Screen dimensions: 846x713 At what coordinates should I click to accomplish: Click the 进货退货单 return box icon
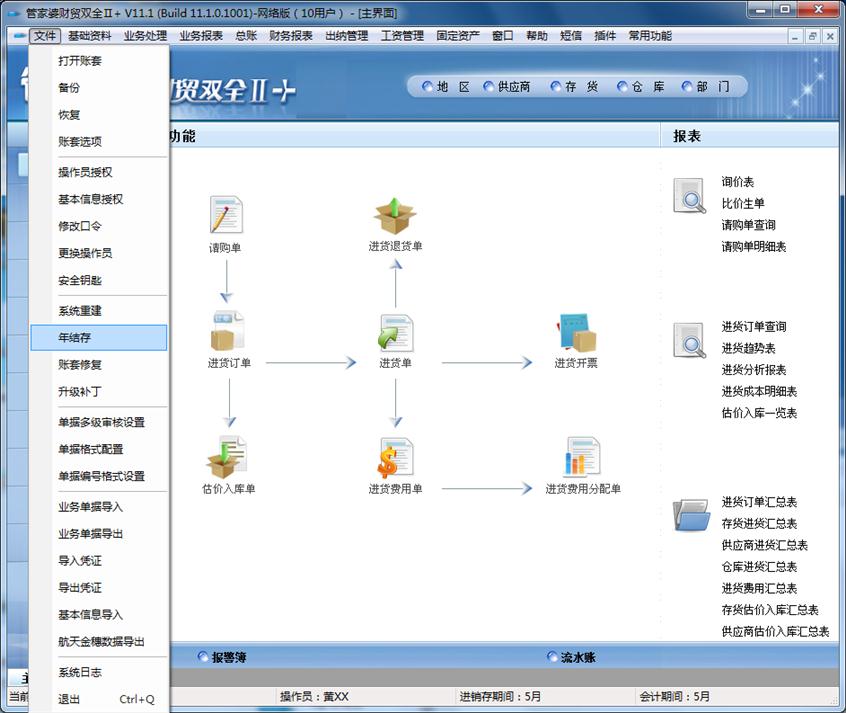tap(395, 216)
